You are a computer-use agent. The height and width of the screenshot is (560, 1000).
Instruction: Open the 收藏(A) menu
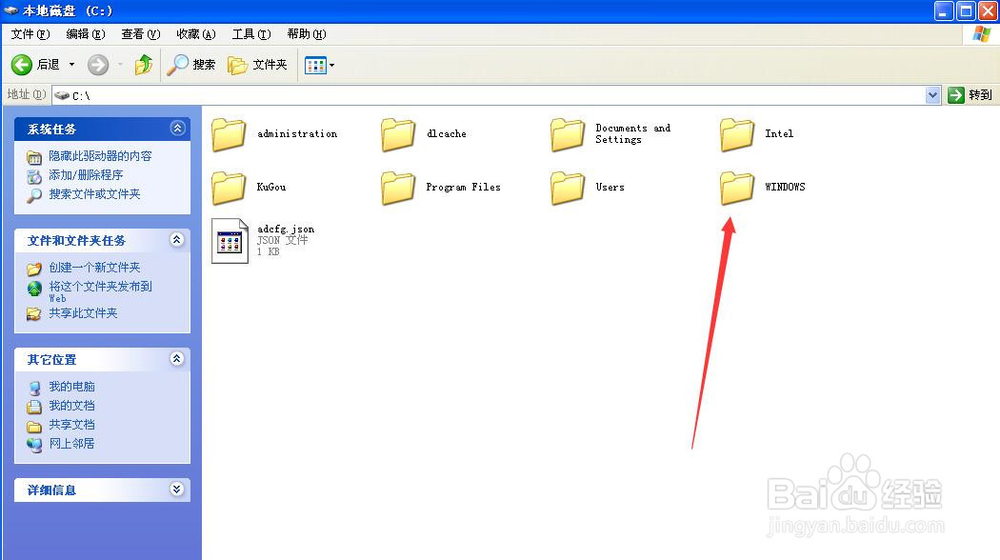tap(196, 34)
